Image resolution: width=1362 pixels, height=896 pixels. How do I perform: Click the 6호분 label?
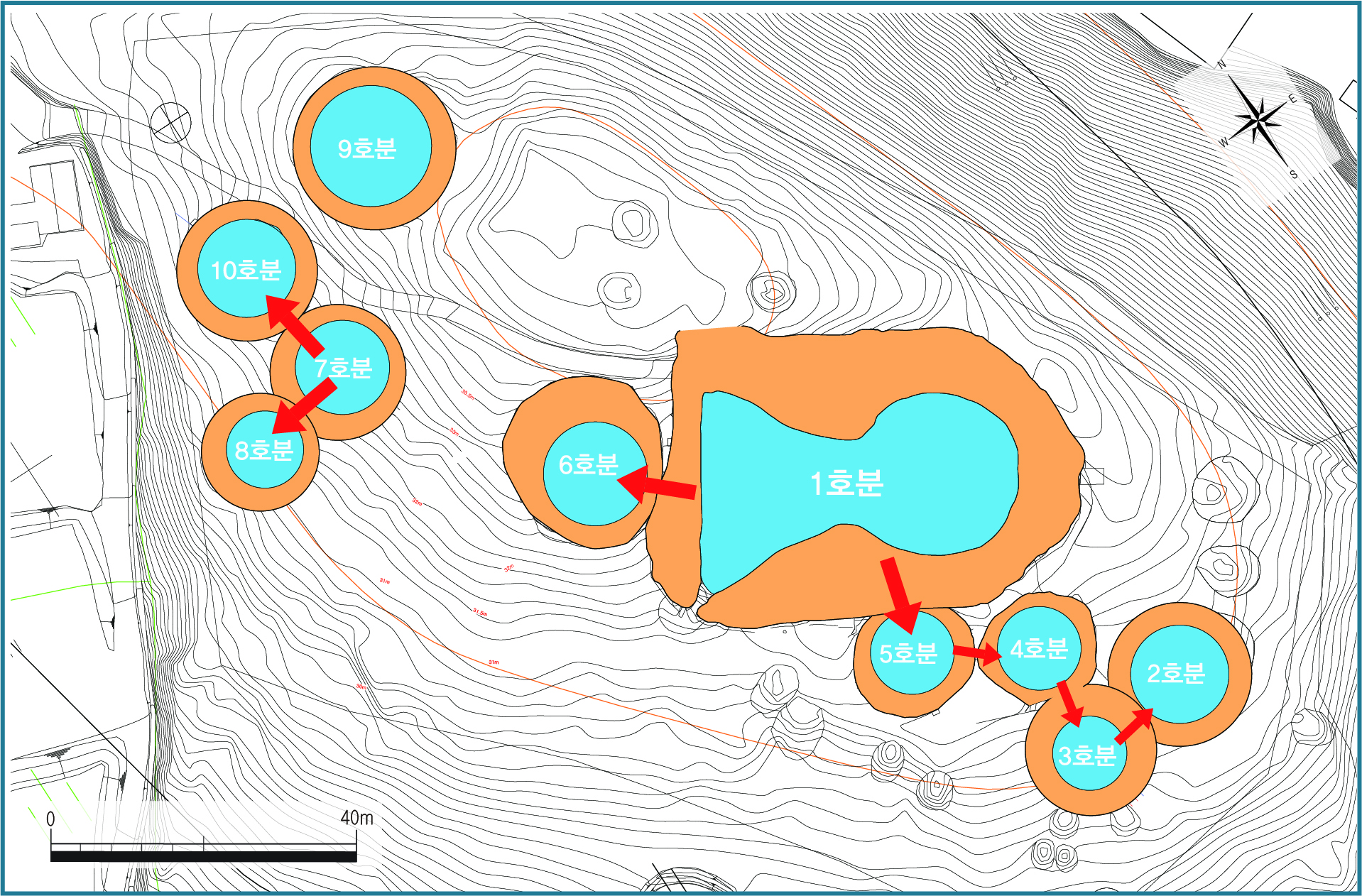point(588,465)
